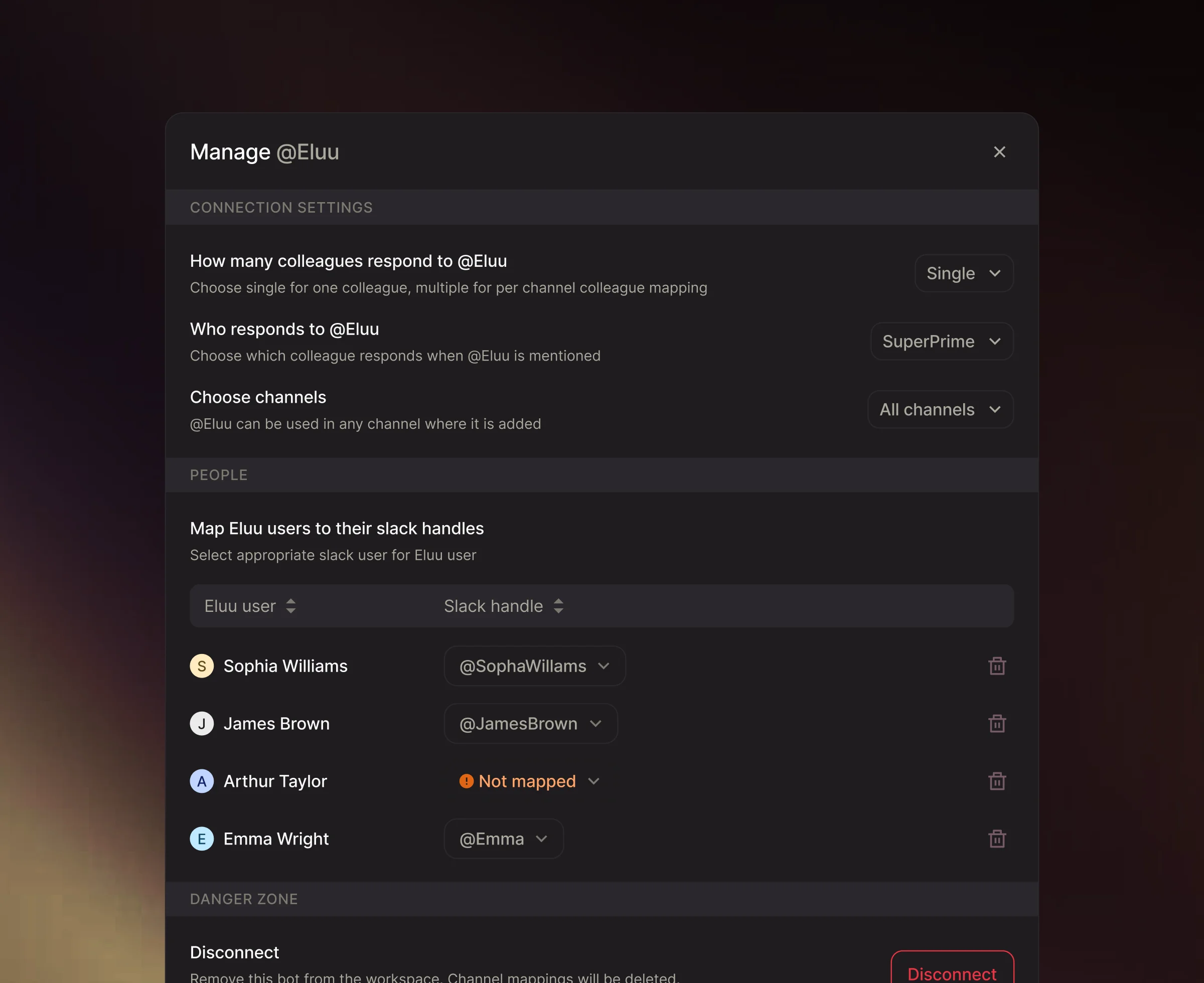
Task: Delete Emma Wright row trash icon
Action: coord(997,839)
